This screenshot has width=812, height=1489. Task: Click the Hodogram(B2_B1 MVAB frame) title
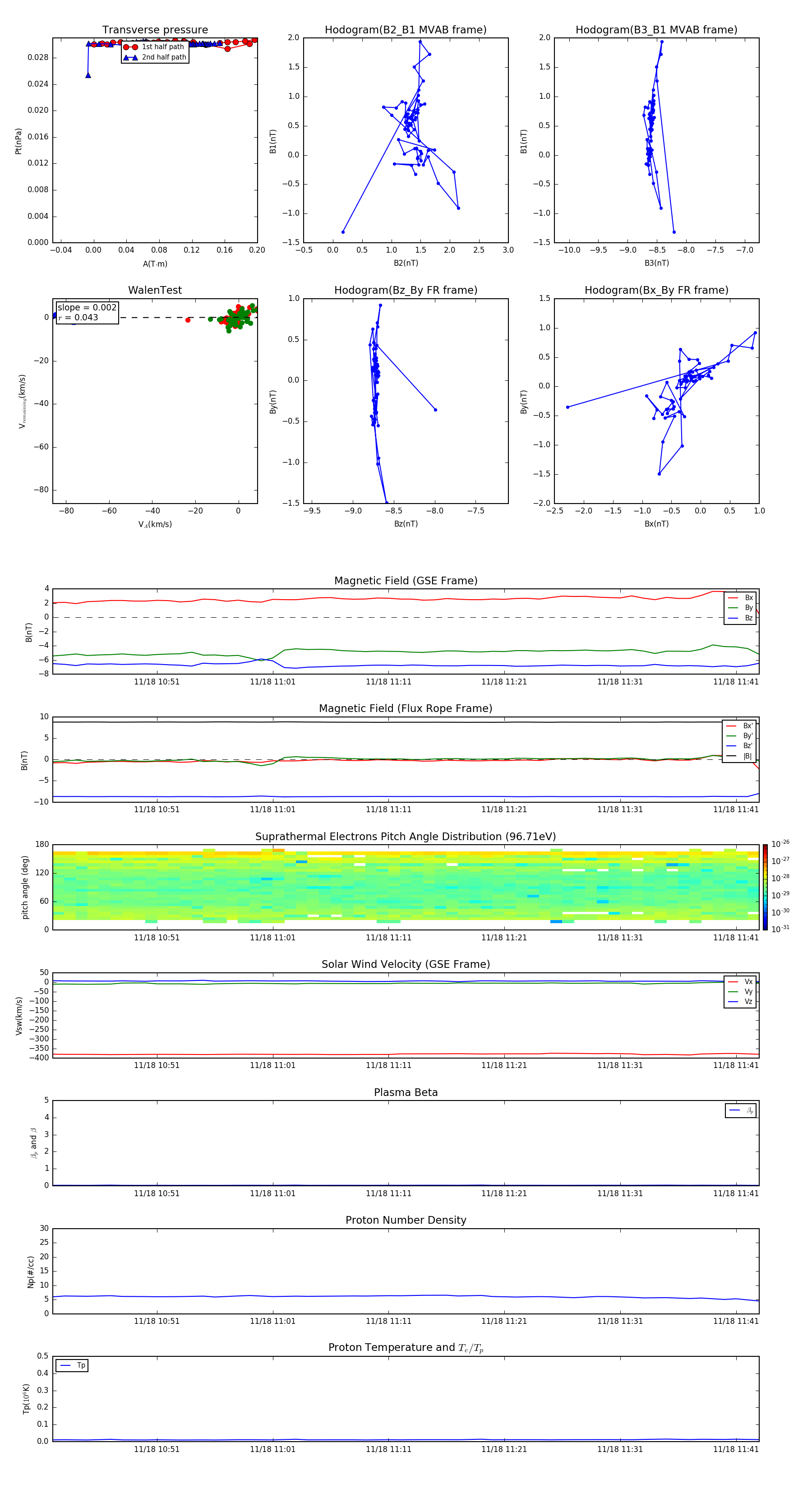[x=405, y=30]
